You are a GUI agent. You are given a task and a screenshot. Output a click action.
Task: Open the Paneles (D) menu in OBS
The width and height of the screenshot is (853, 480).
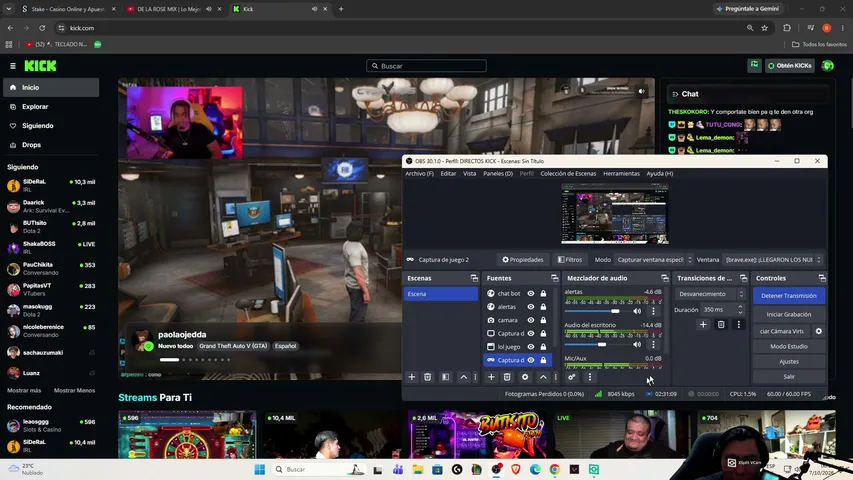coord(498,174)
